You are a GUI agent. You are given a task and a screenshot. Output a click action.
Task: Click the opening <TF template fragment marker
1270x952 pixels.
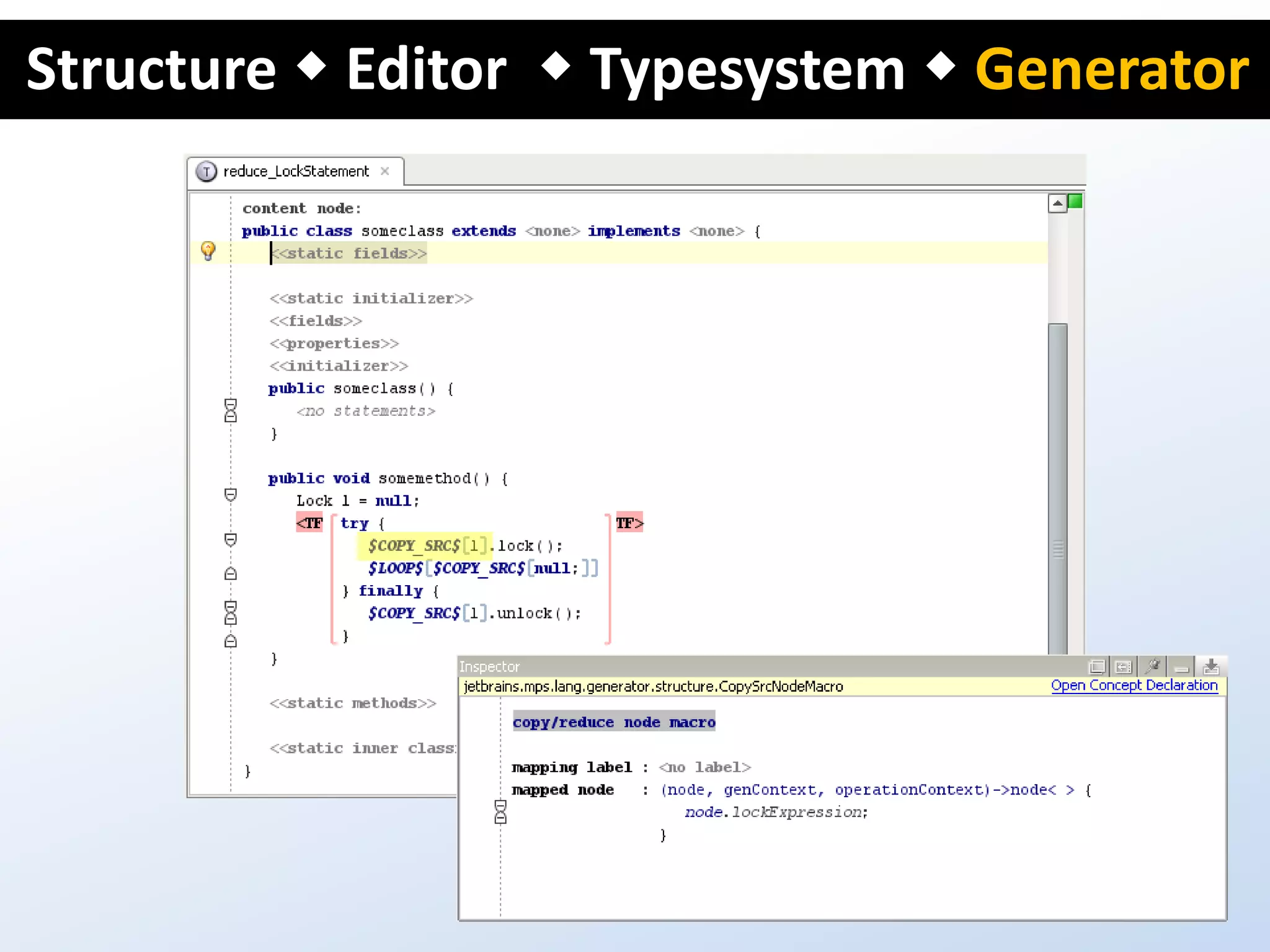coord(309,523)
